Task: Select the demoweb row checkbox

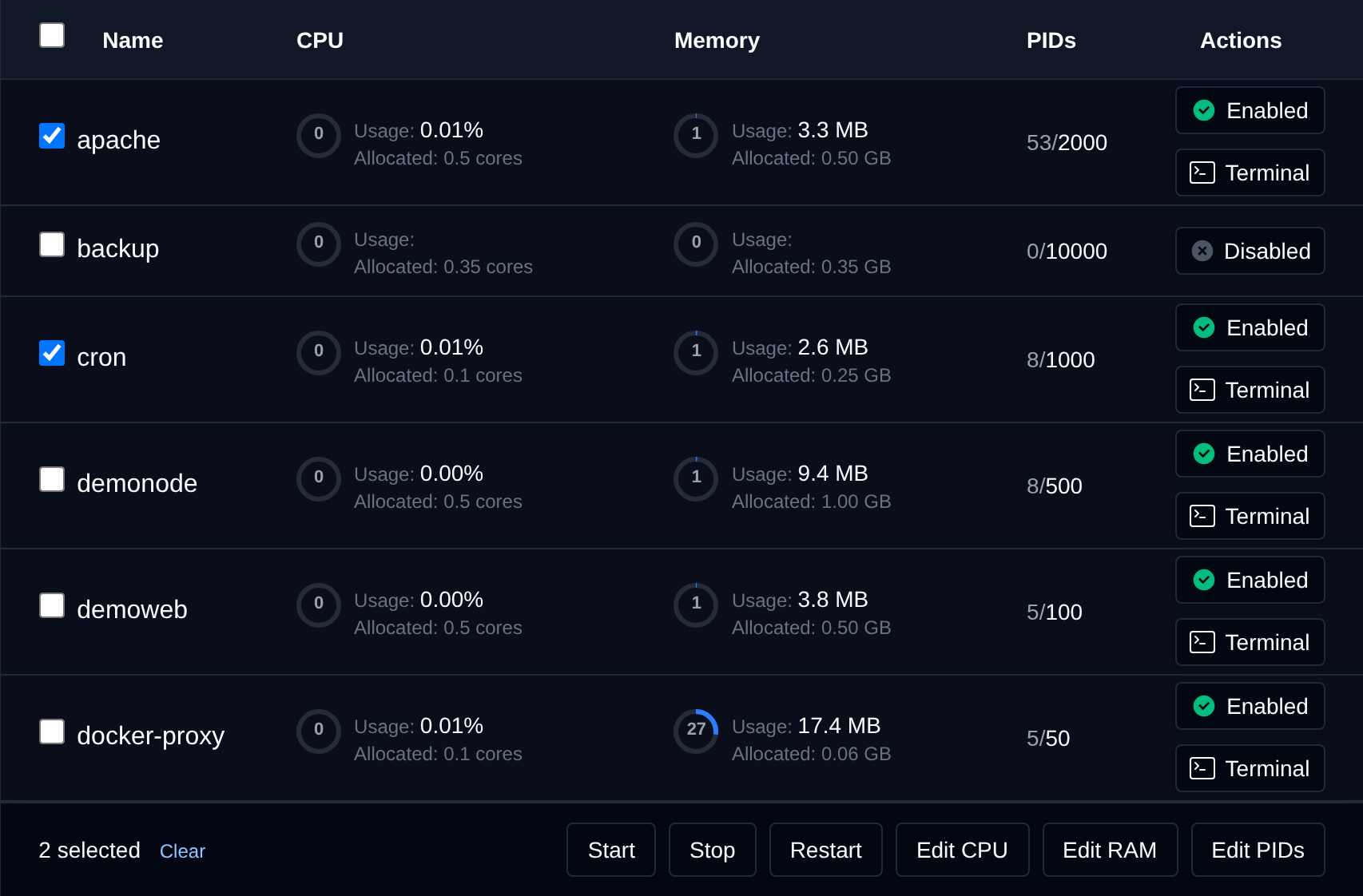Action: tap(52, 605)
